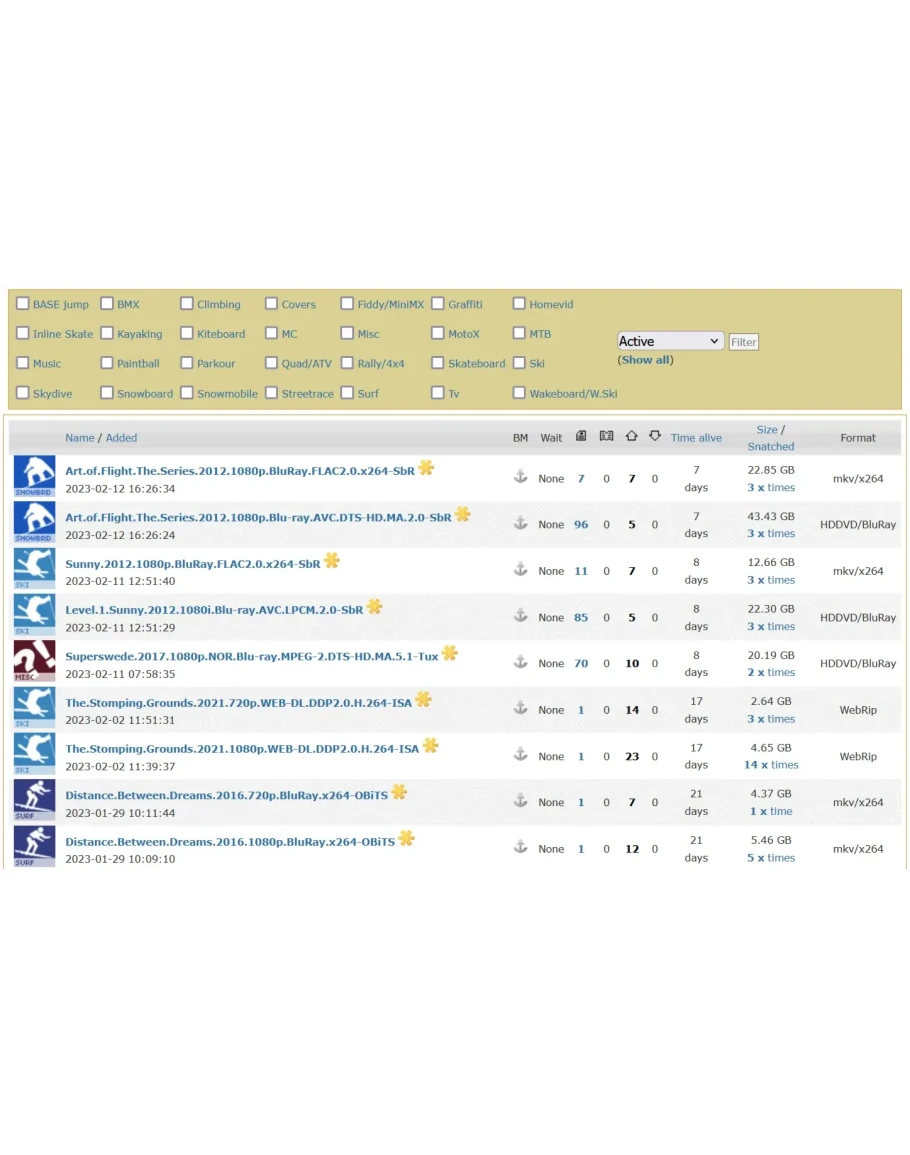
Task: Tick the Climbing checkbox
Action: [x=186, y=303]
